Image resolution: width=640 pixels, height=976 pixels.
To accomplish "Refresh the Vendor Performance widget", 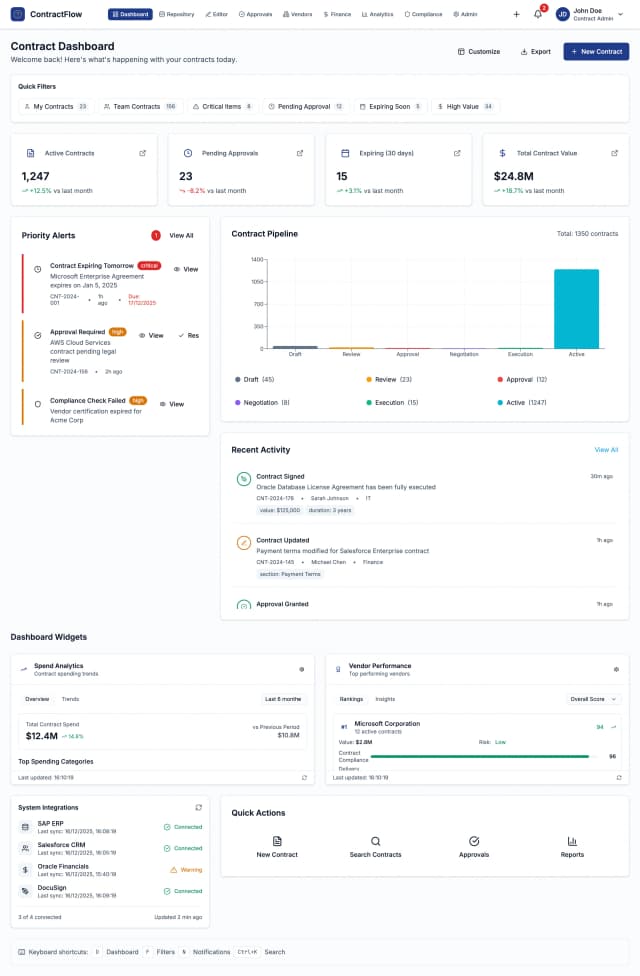I will [x=619, y=777].
